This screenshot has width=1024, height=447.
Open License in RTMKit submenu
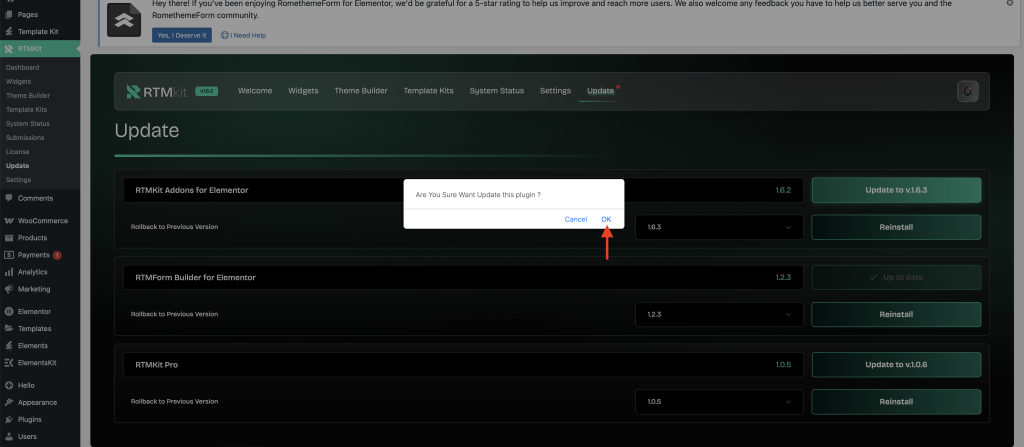[x=18, y=152]
